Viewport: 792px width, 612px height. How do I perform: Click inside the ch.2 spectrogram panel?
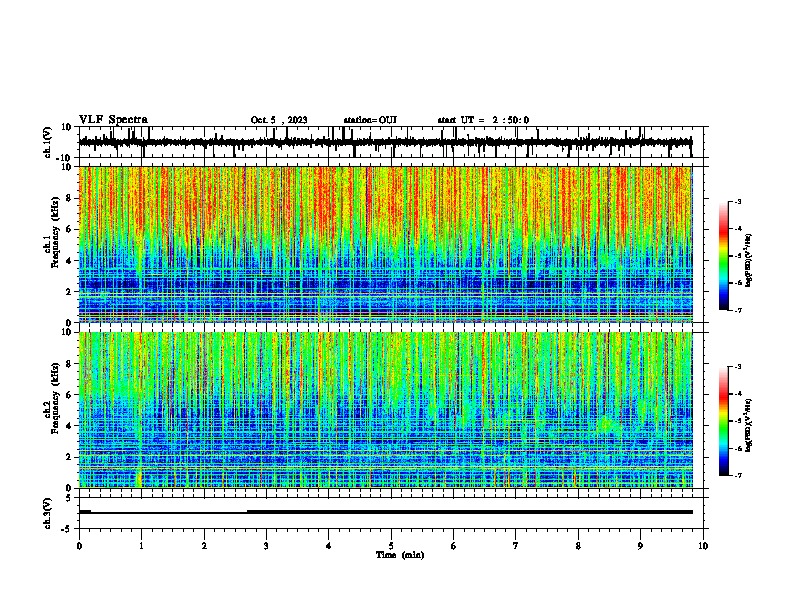click(x=385, y=410)
